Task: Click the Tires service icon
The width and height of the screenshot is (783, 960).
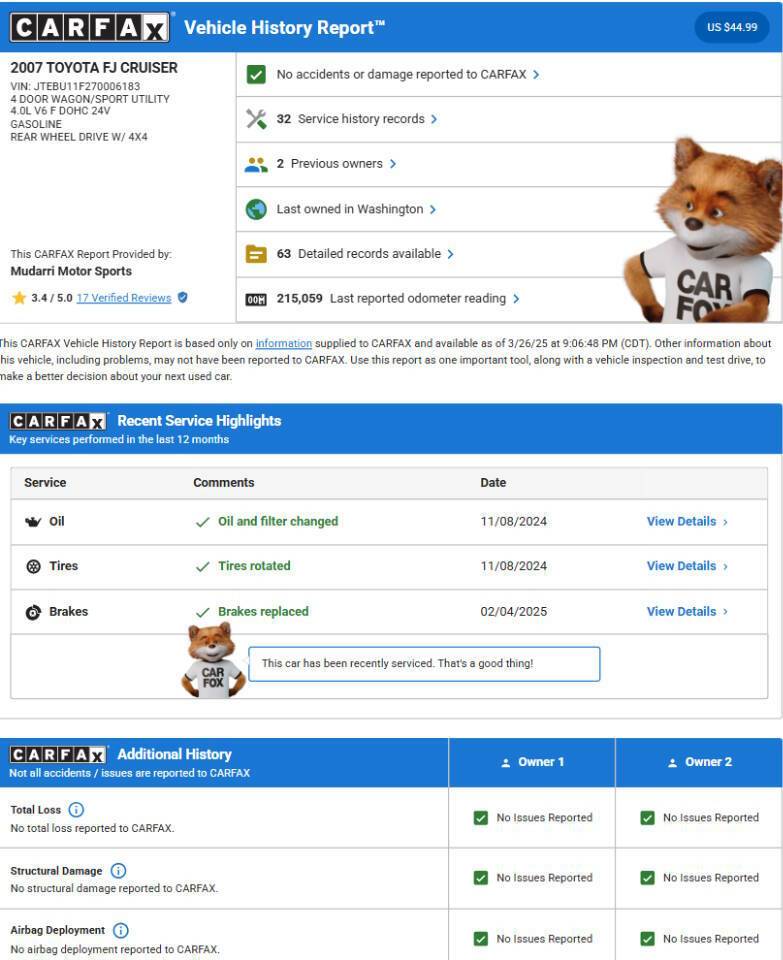Action: (x=34, y=566)
